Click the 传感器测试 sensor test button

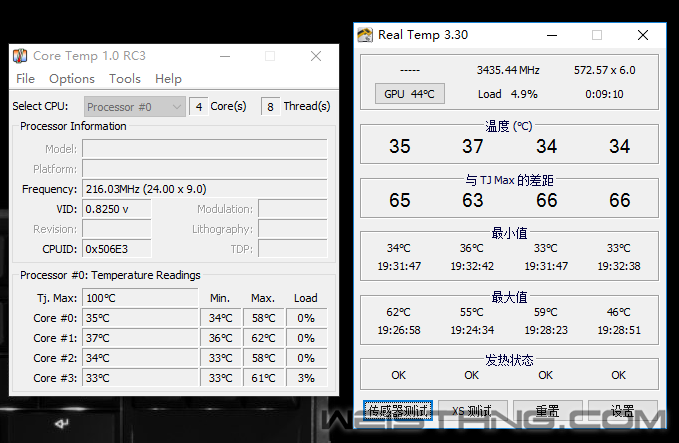pos(398,410)
